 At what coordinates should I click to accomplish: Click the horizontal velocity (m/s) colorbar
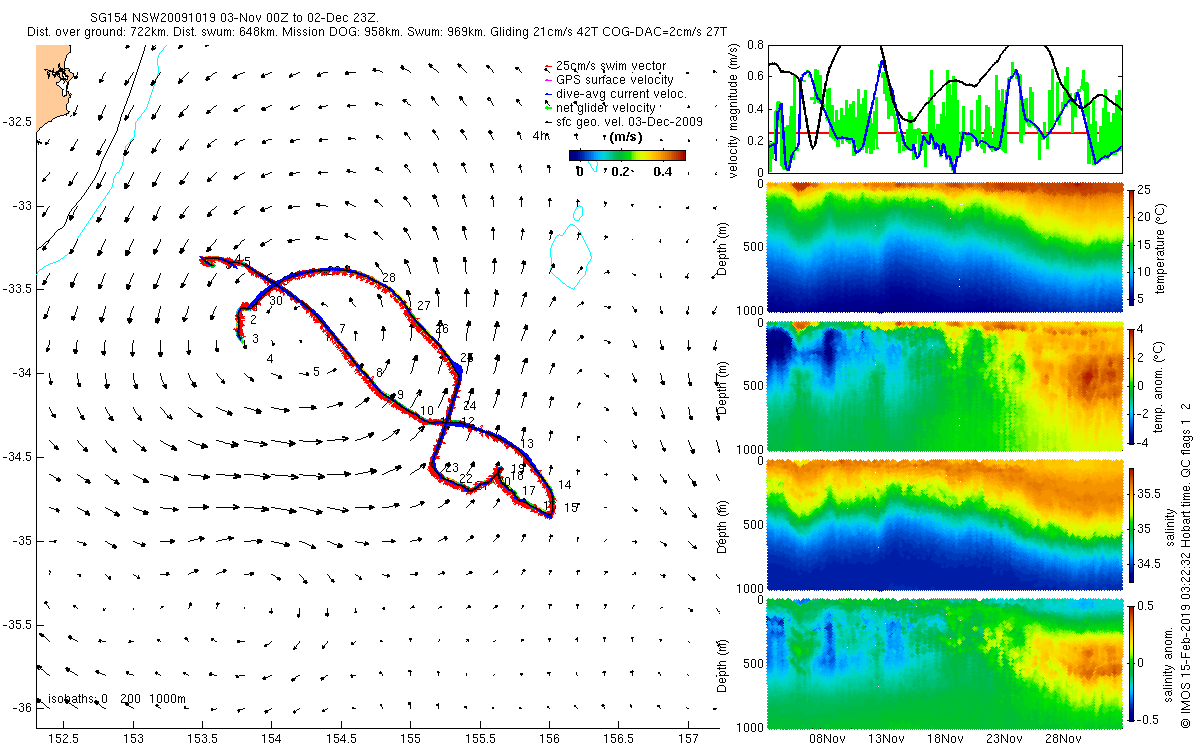coord(627,155)
